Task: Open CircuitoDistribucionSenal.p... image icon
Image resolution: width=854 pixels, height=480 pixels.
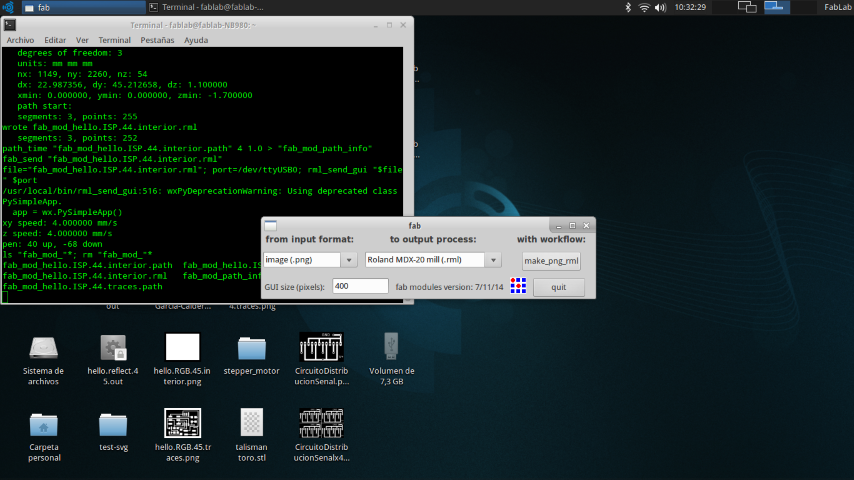Action: point(321,347)
